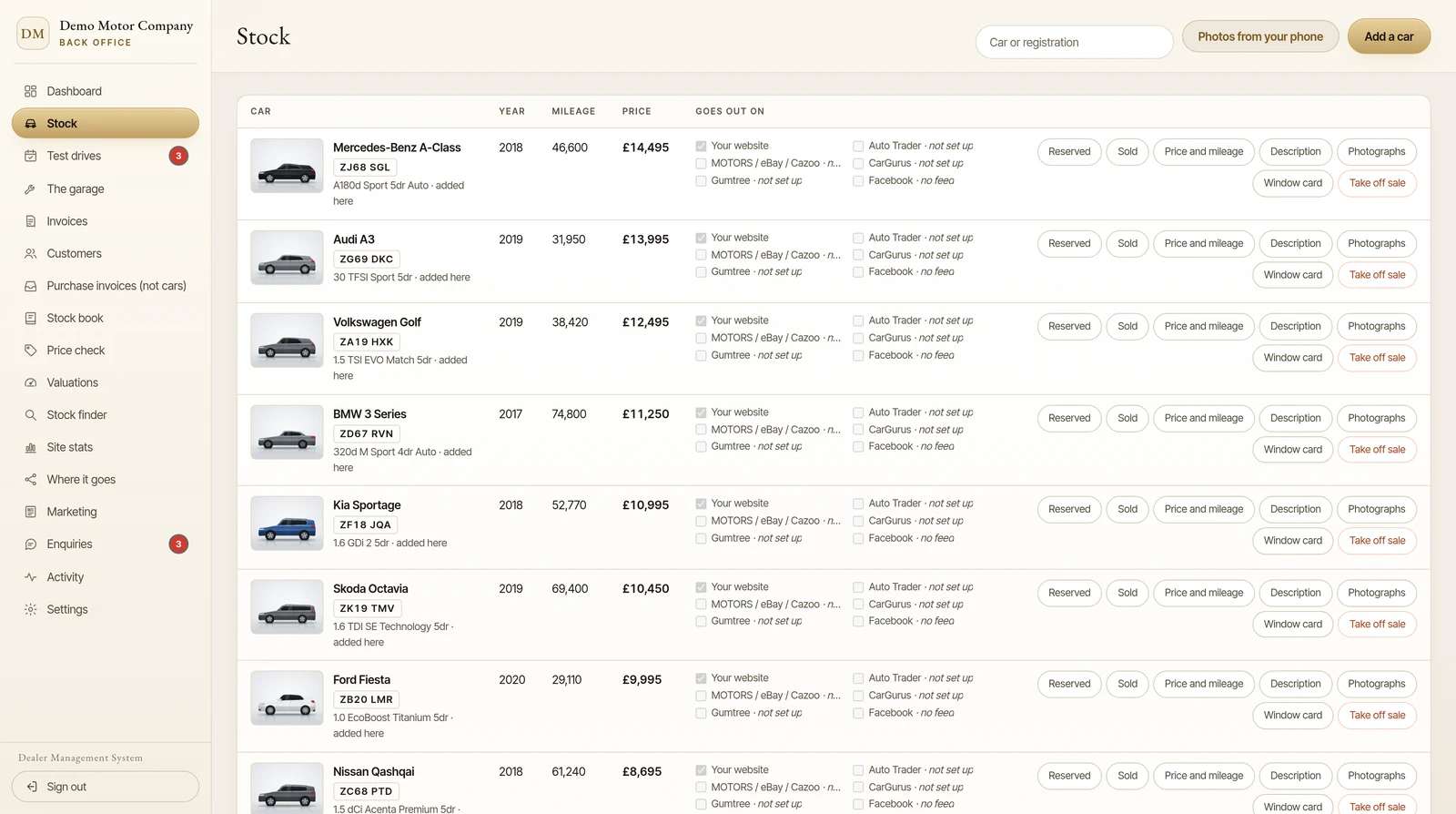Click the Invoices document icon
The width and height of the screenshot is (1456, 814).
click(30, 221)
